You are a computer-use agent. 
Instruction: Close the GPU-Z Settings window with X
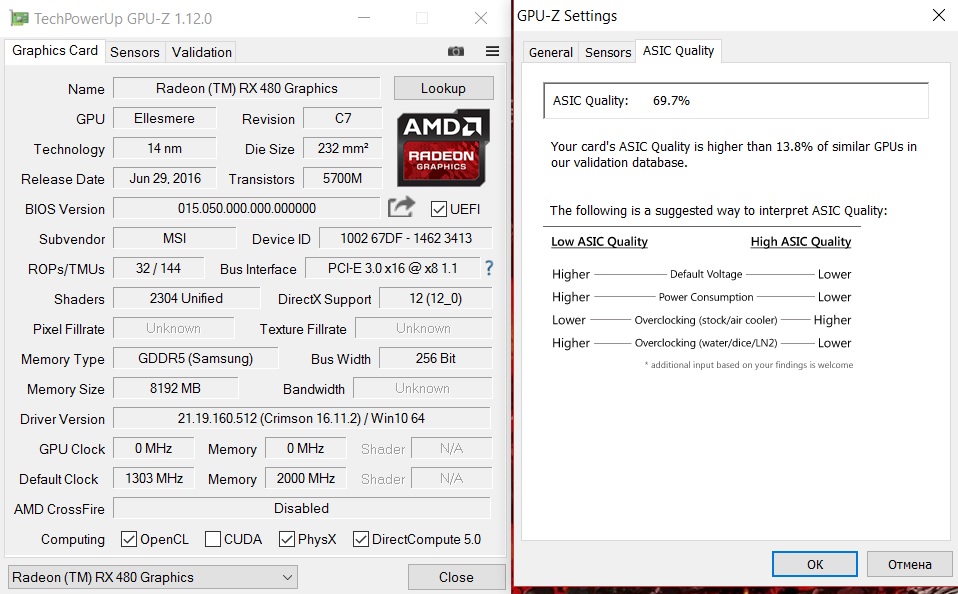point(939,15)
